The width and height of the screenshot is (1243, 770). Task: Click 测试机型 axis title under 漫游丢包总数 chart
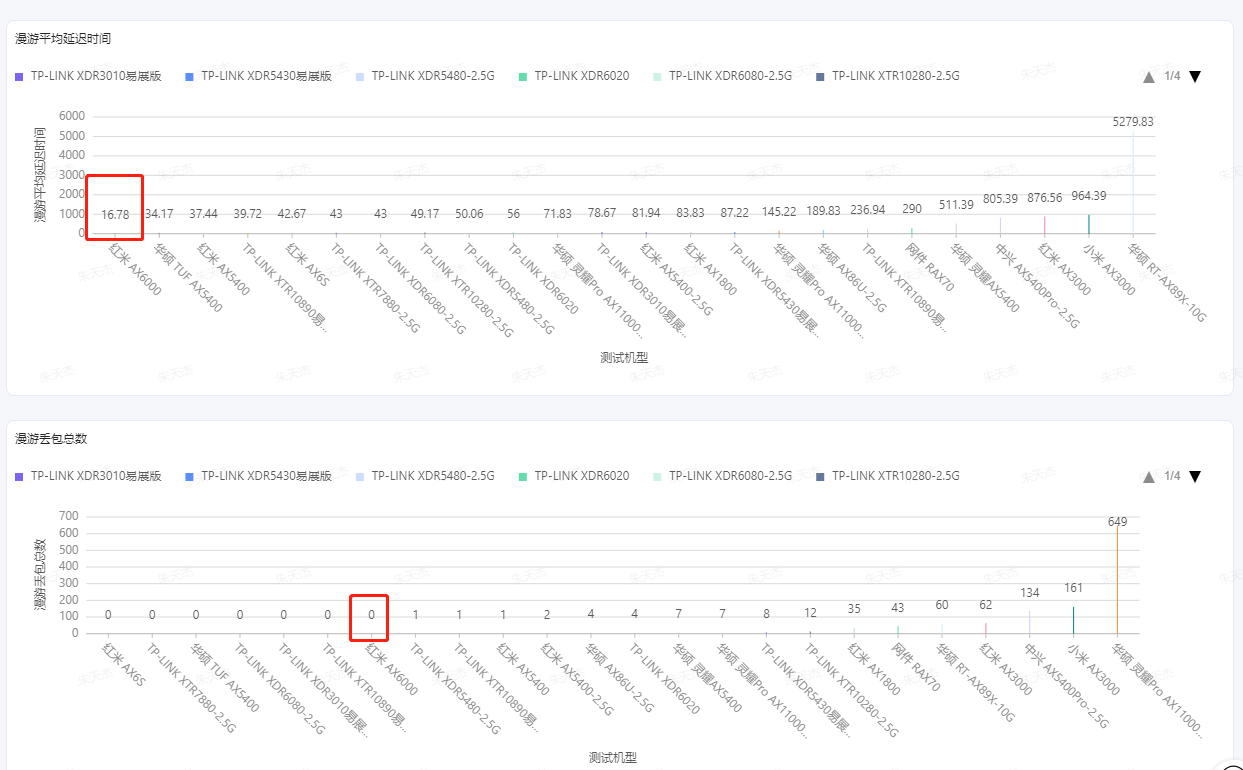click(612, 757)
